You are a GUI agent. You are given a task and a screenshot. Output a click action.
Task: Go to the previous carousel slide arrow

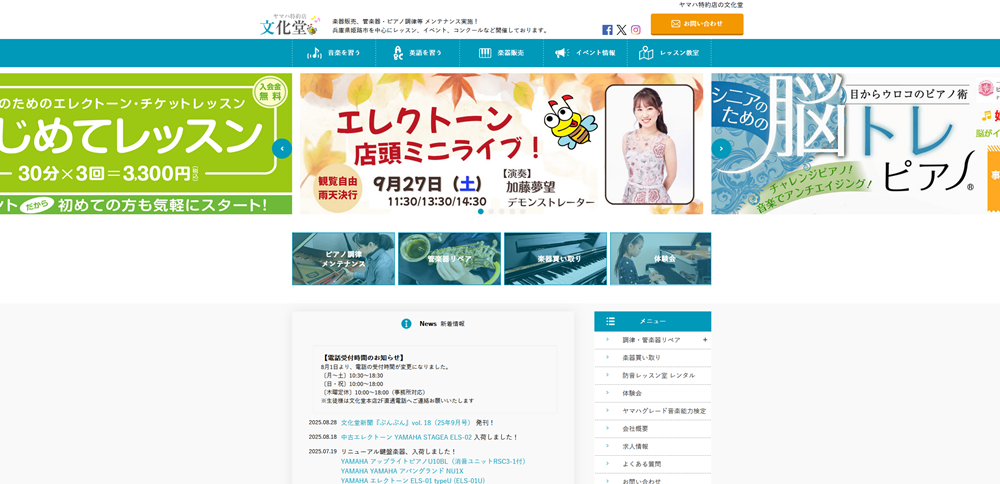[282, 149]
